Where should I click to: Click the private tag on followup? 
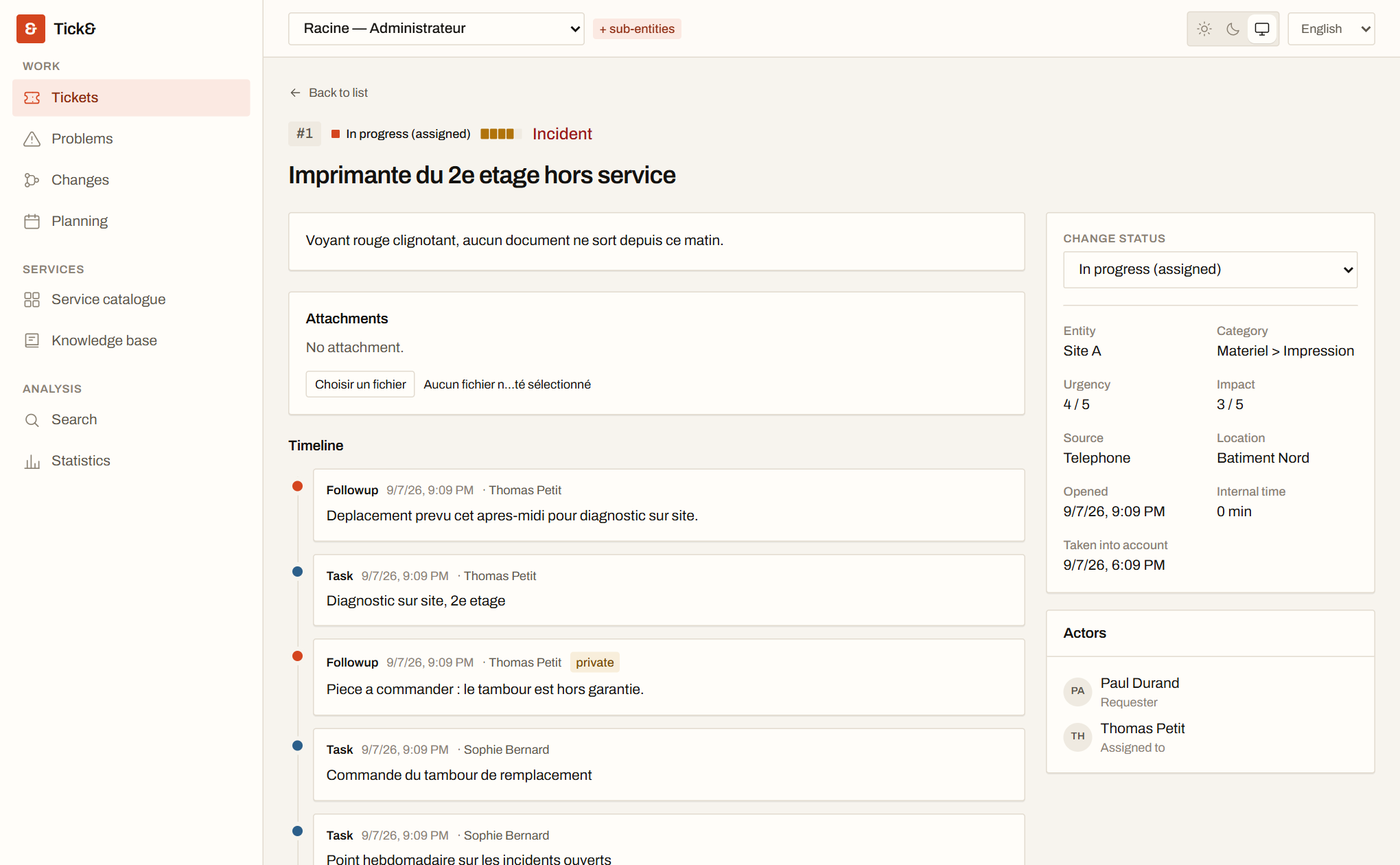tap(595, 662)
